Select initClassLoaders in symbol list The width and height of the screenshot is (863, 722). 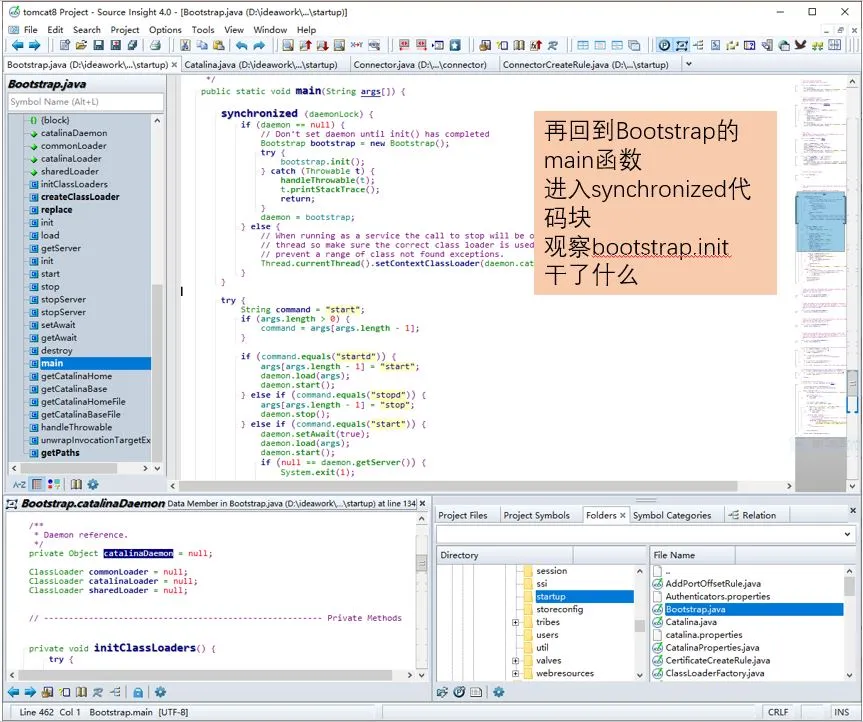74,184
